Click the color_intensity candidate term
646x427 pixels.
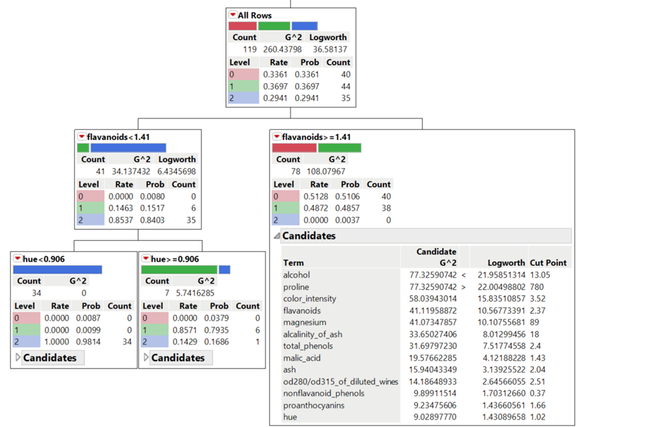pyautogui.click(x=309, y=298)
